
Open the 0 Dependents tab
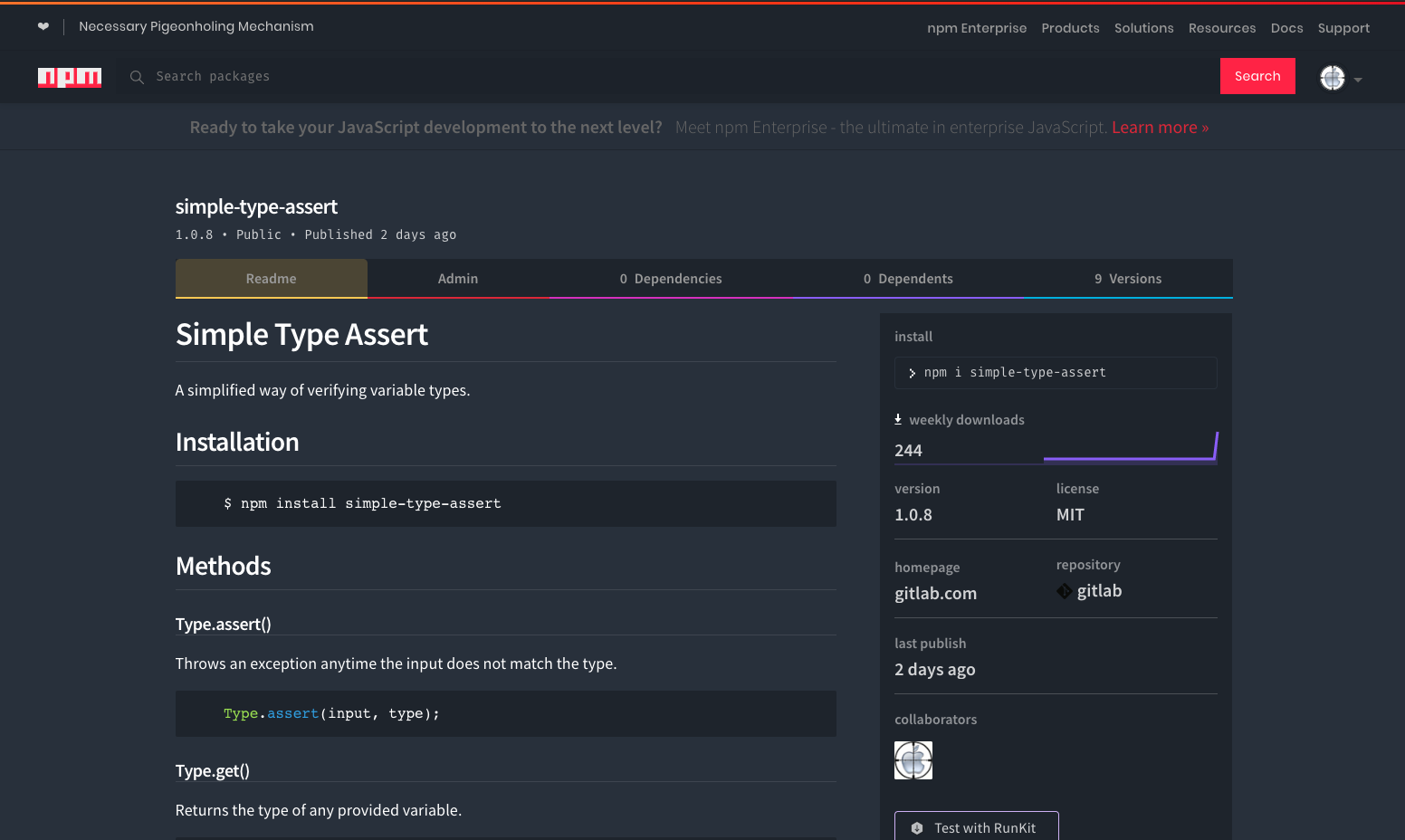(908, 279)
